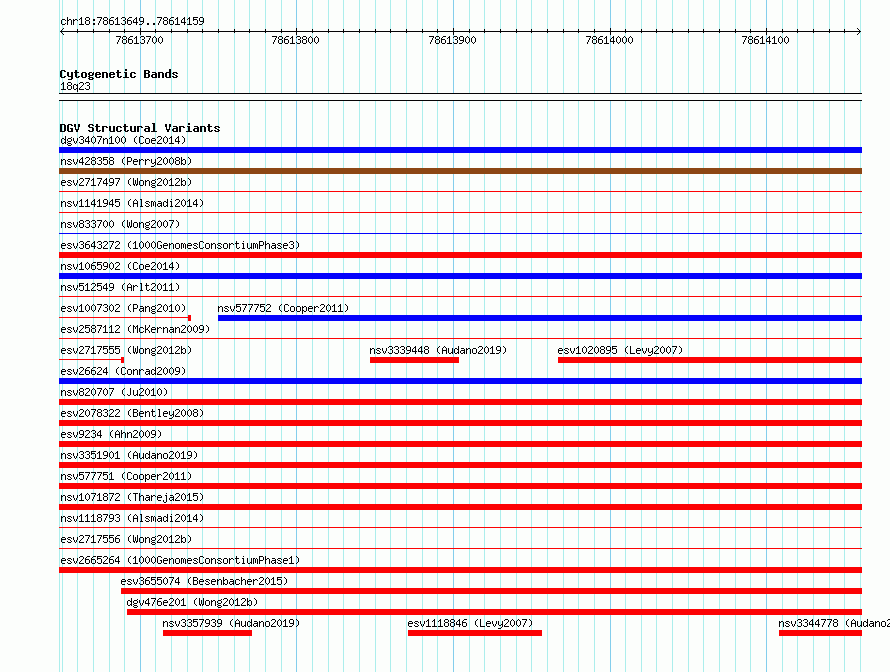The height and width of the screenshot is (672, 890).
Task: Click the red esv1020895 (Levy2007) bar
Action: (710, 360)
